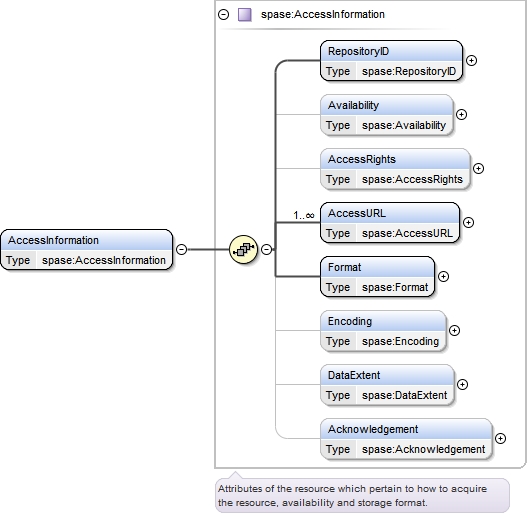
Task: Click the purple complex type square icon
Action: click(x=244, y=15)
